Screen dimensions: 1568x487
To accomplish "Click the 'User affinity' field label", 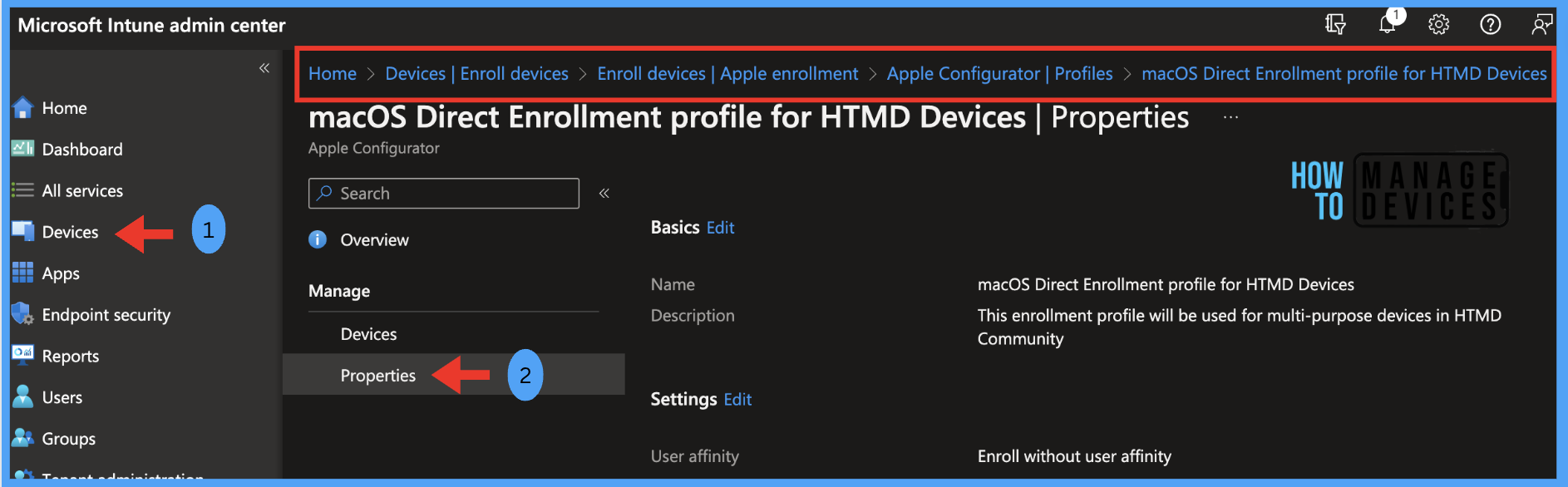I will (x=695, y=456).
